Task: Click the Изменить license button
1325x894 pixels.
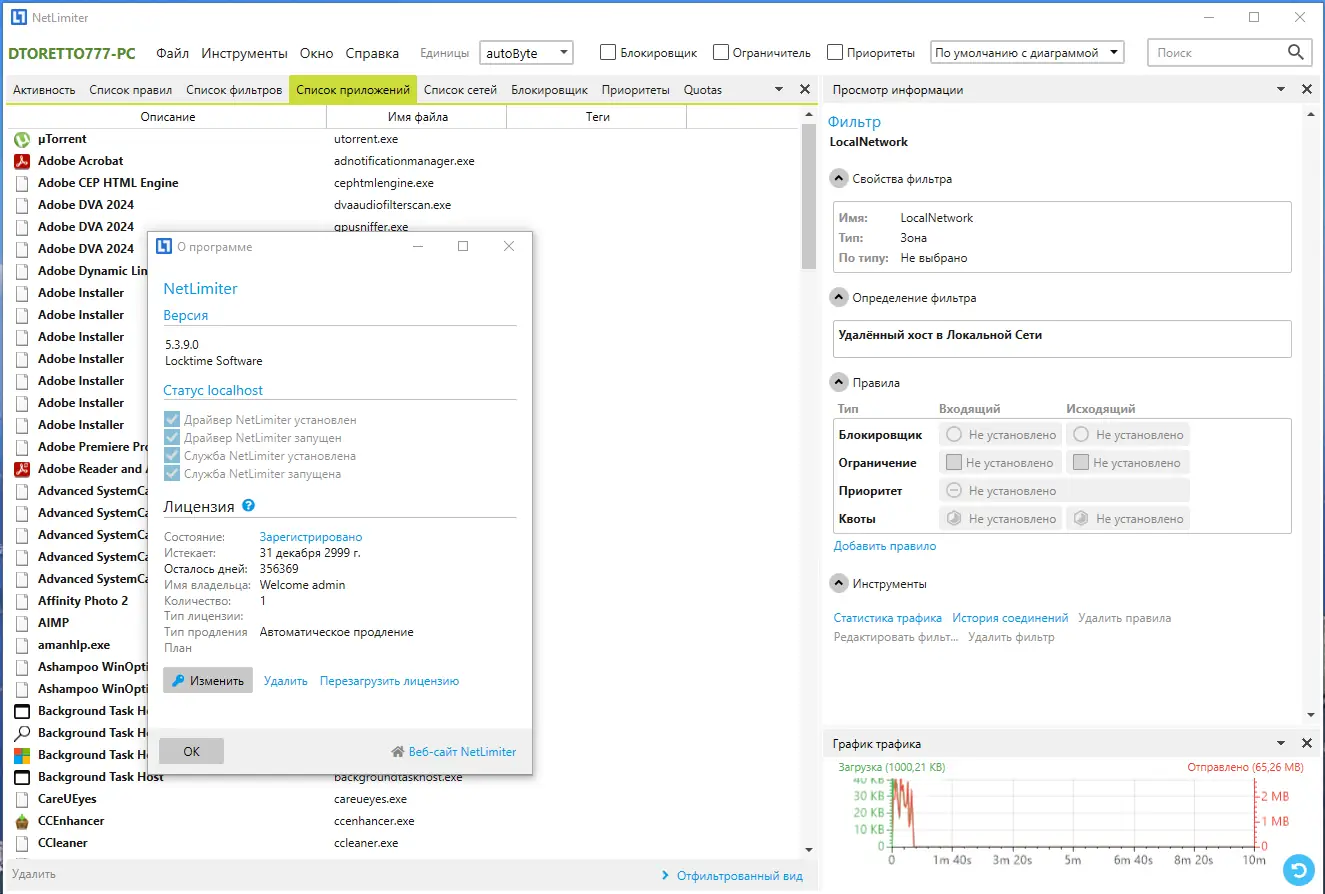Action: (x=208, y=681)
